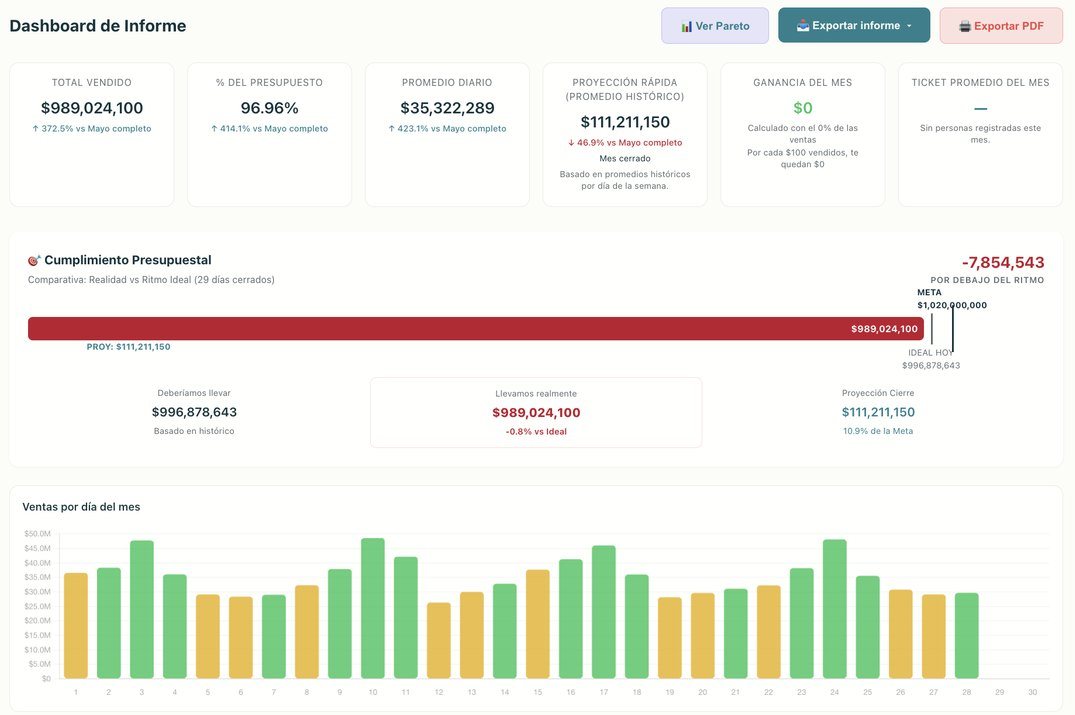Click the 414.1% vs Mayo completo indicator

point(269,128)
